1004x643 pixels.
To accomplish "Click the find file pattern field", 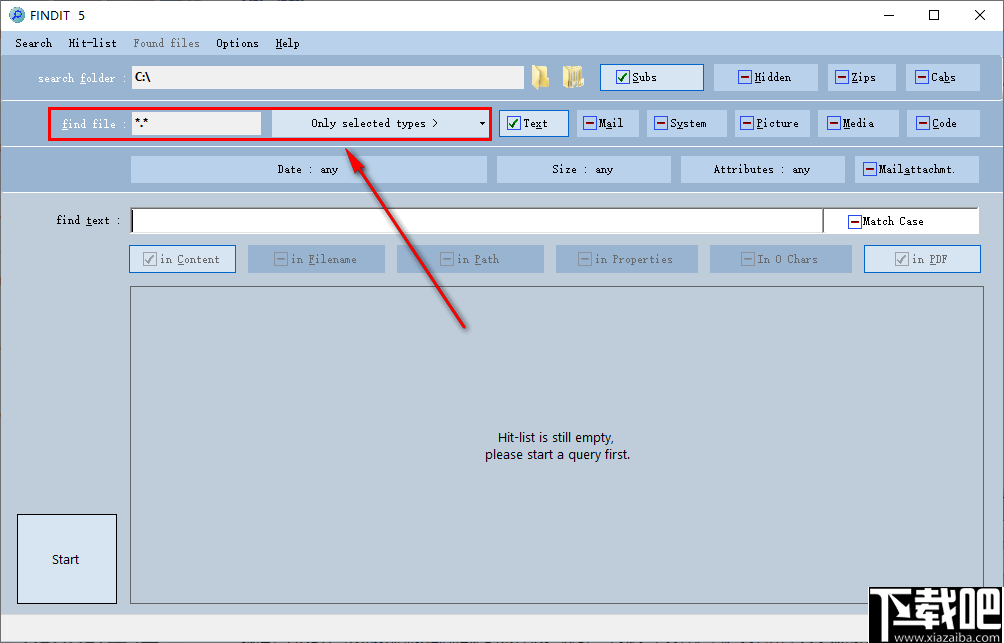I will tap(197, 124).
